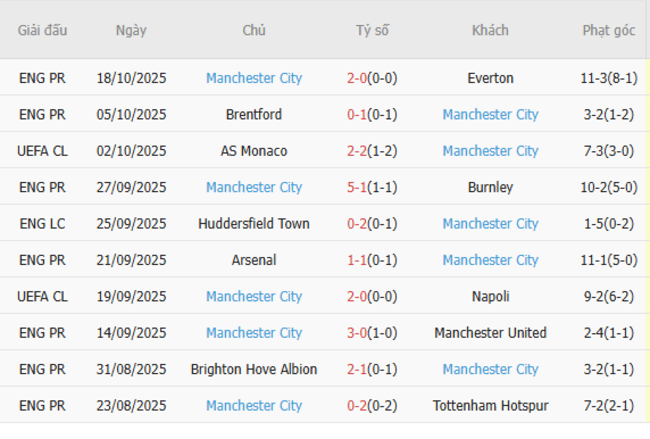Viewport: 650px width, 439px height.
Task: Click the 5-1 score against Burnley
Action: (x=357, y=187)
